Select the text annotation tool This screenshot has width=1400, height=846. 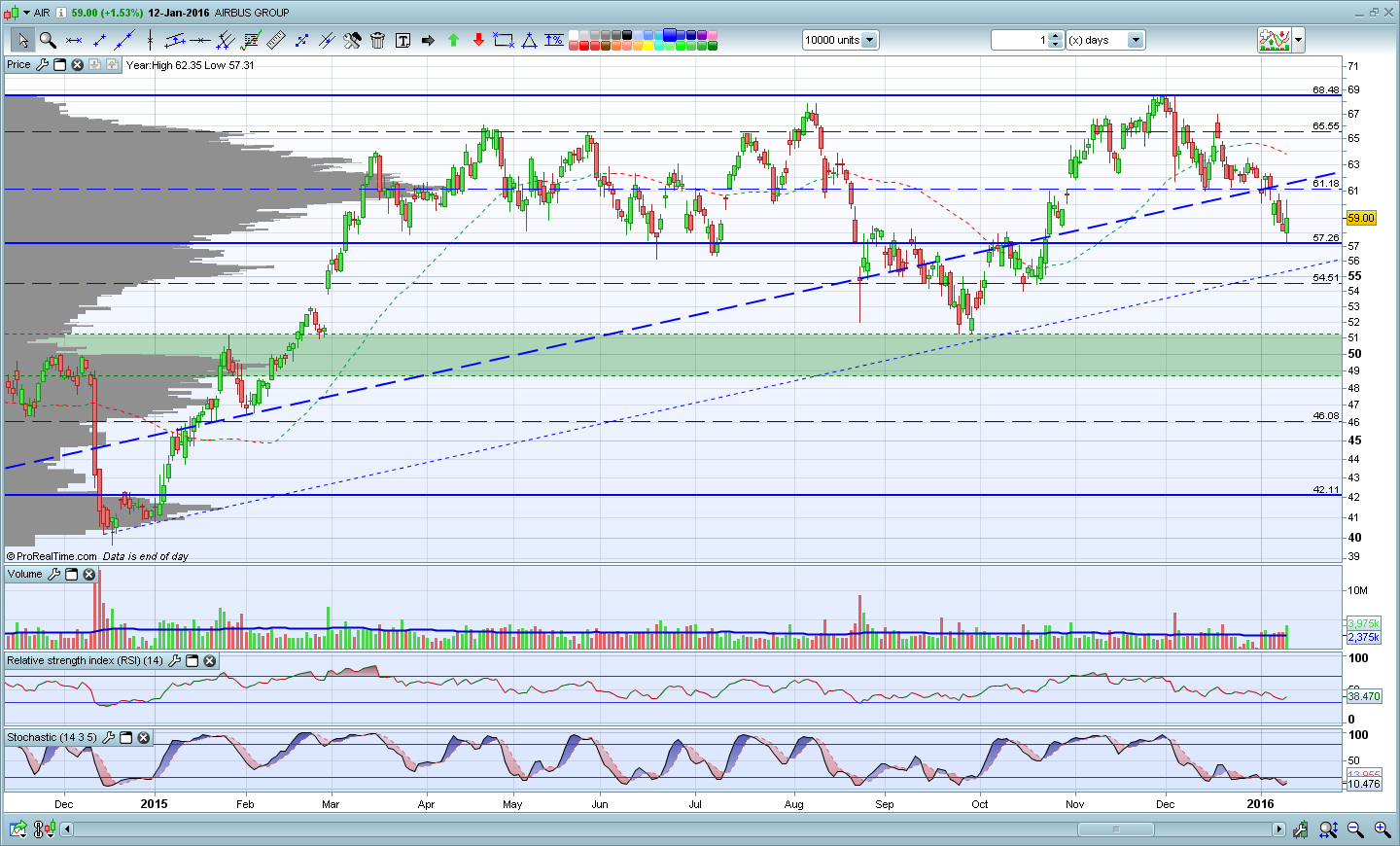pos(402,40)
